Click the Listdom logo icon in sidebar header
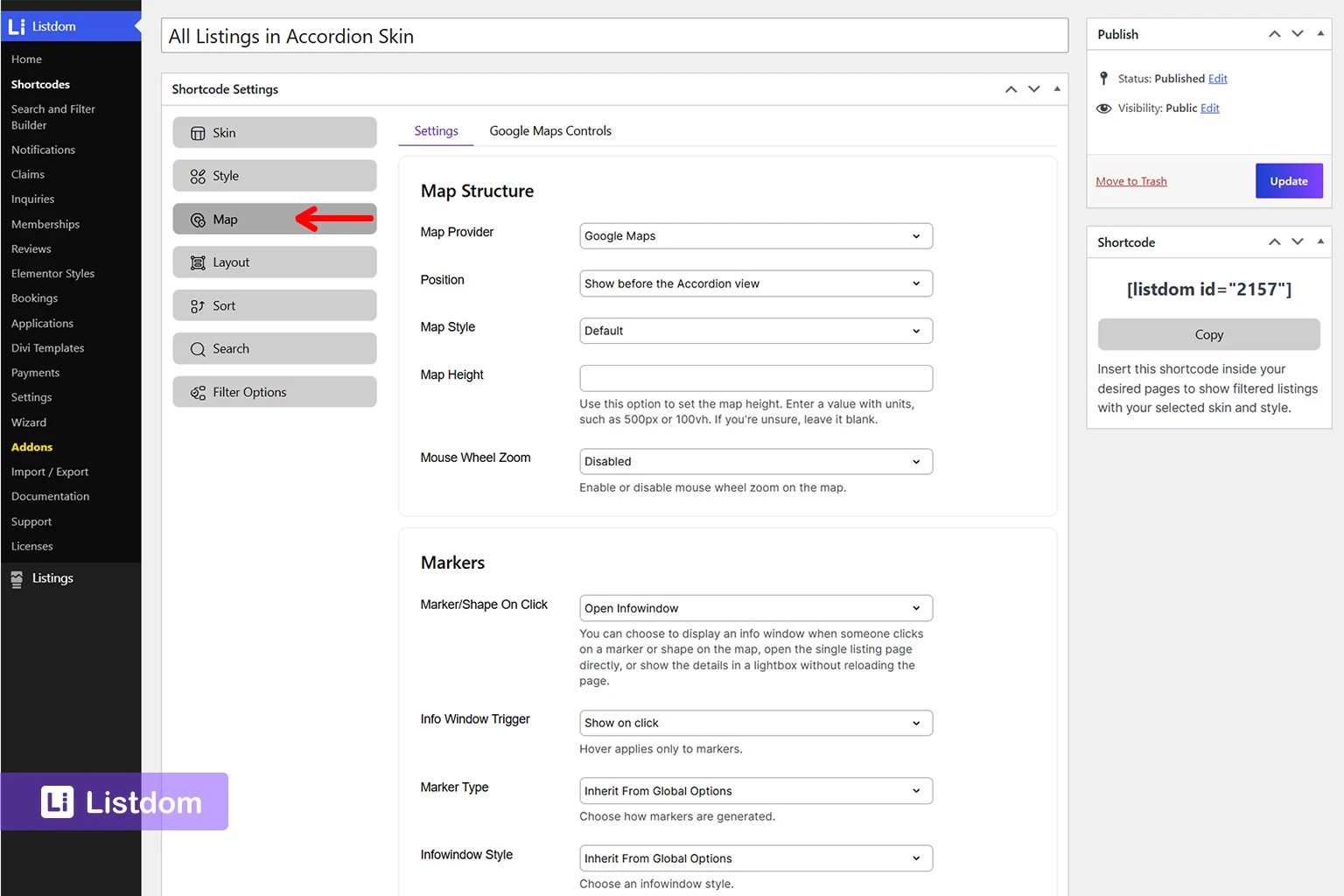The image size is (1344, 896). point(17,26)
